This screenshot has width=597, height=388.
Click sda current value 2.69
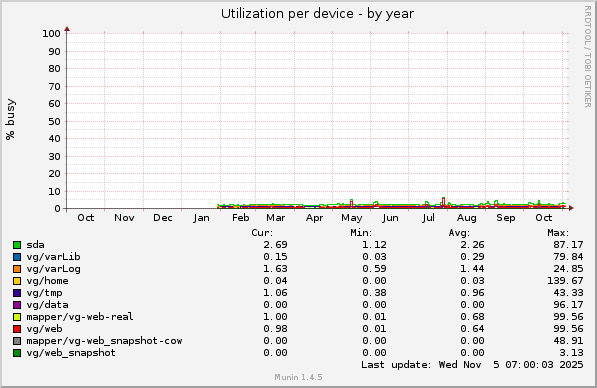point(275,245)
